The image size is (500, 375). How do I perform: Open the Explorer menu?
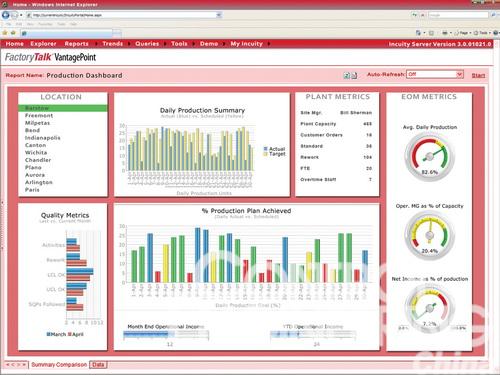tap(43, 44)
